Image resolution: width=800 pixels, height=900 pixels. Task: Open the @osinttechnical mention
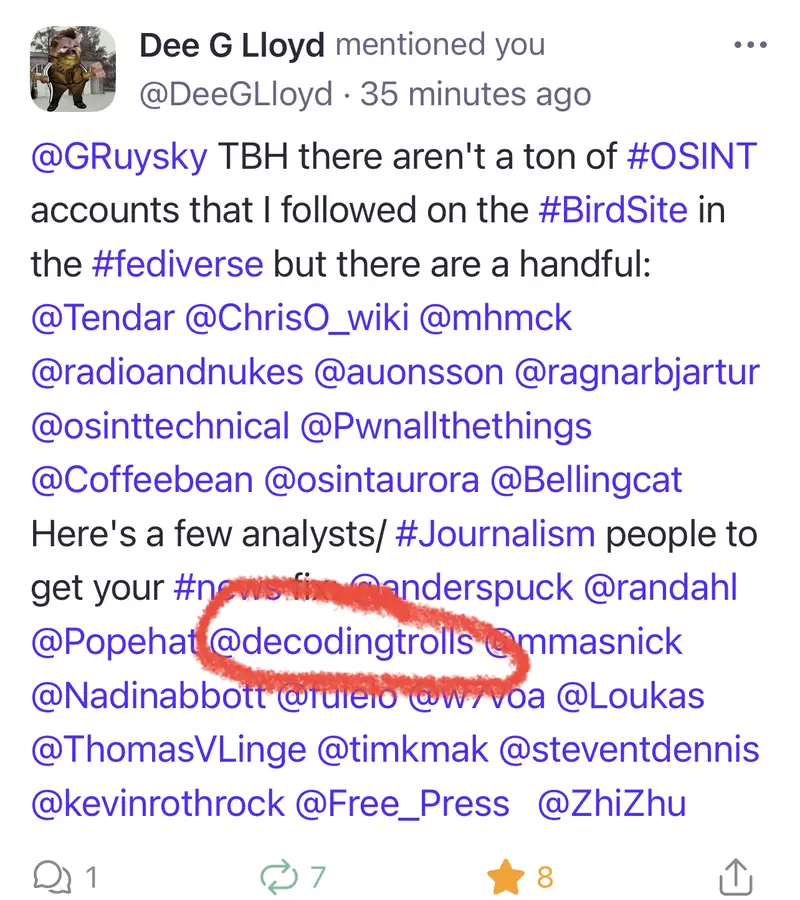[x=160, y=426]
